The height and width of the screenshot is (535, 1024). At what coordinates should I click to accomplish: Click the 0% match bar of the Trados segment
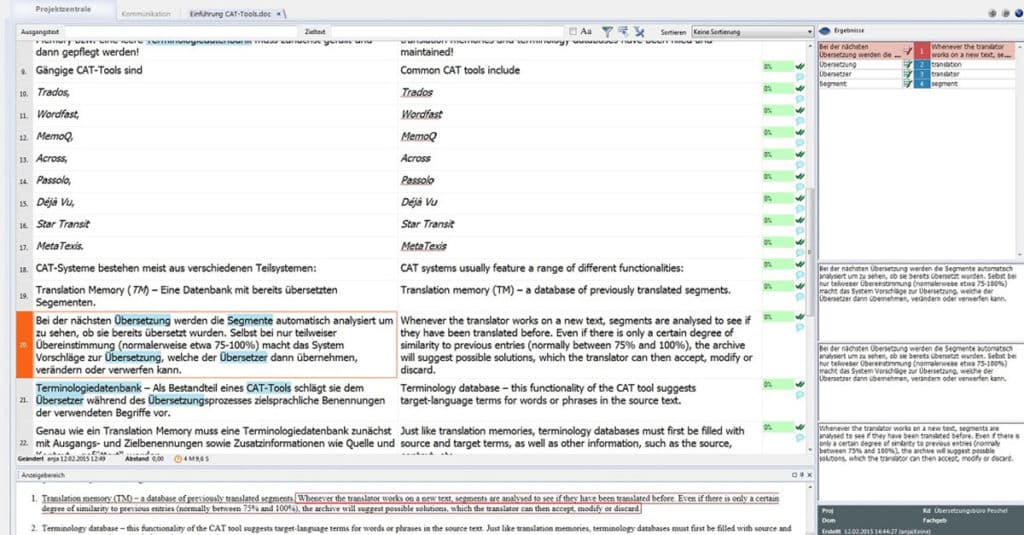click(778, 88)
